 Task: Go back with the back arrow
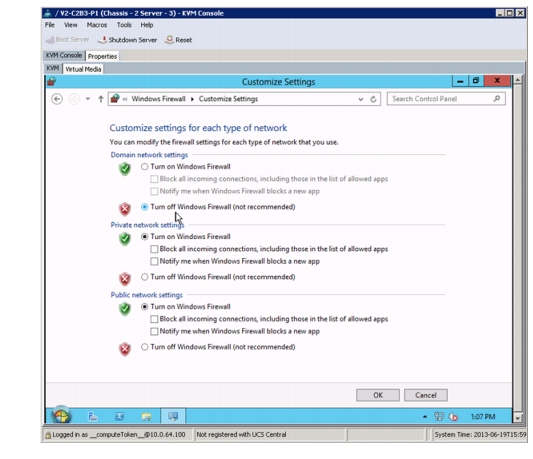[x=57, y=99]
